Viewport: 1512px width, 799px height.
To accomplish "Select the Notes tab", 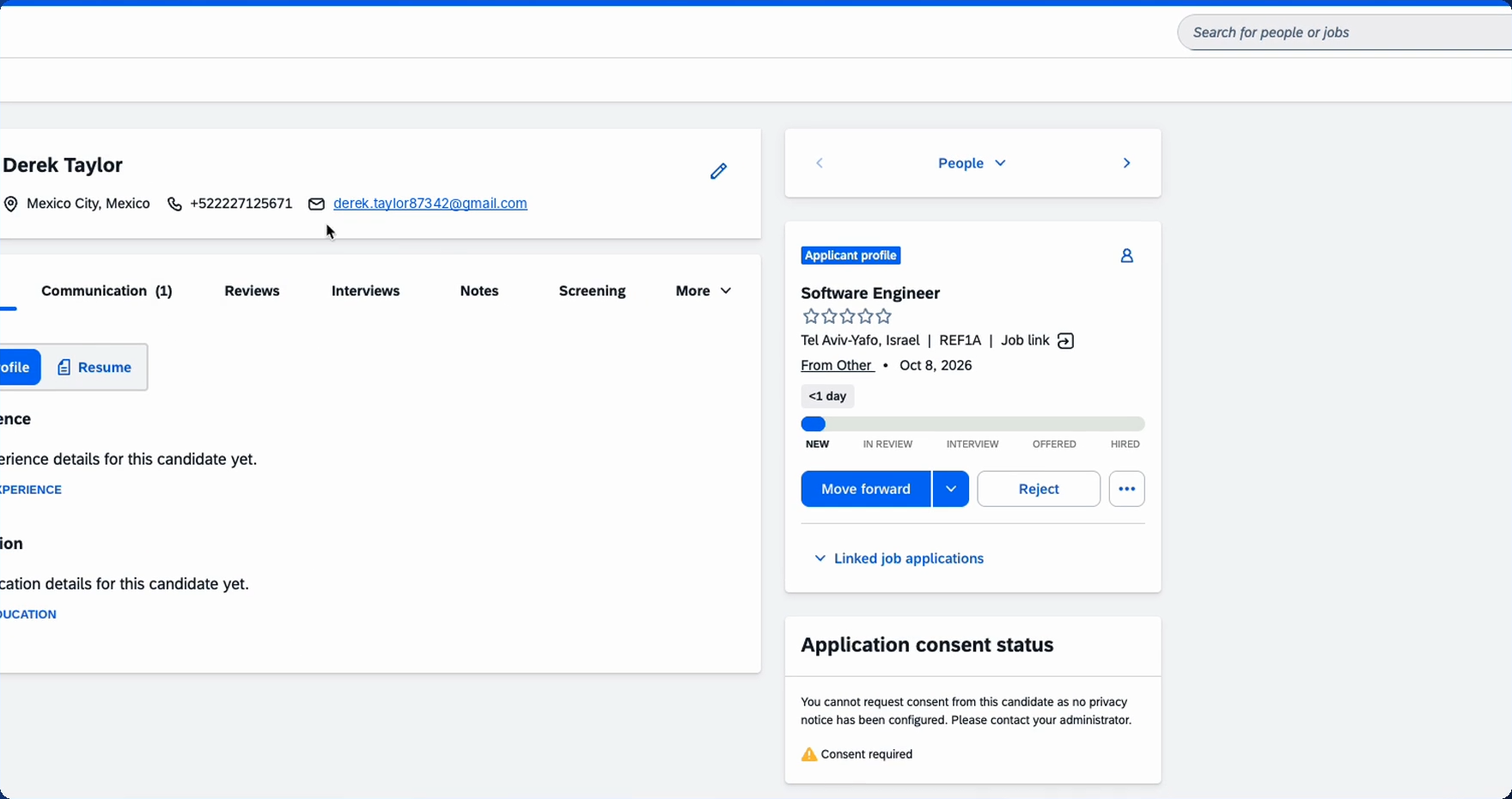I will pyautogui.click(x=479, y=291).
